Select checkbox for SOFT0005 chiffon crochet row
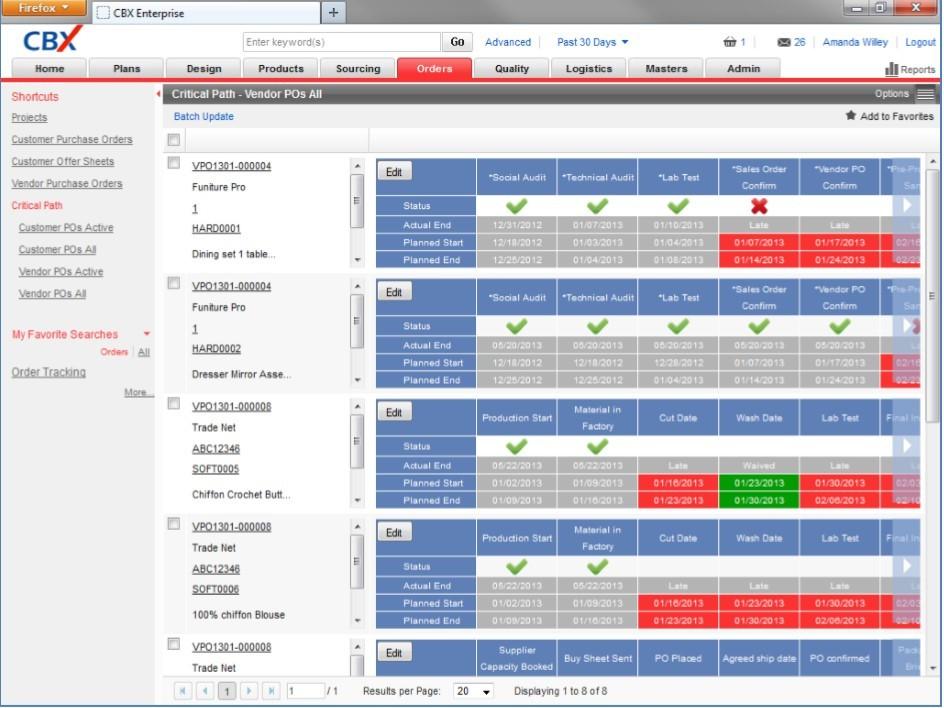The image size is (944, 708). pos(174,404)
